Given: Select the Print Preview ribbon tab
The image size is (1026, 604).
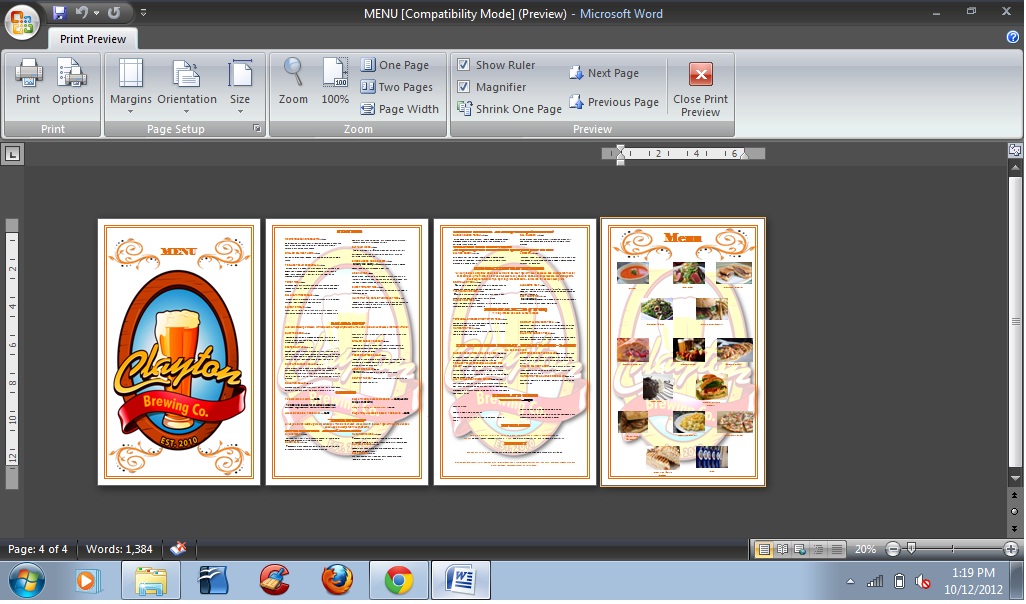Looking at the screenshot, I should (x=93, y=39).
